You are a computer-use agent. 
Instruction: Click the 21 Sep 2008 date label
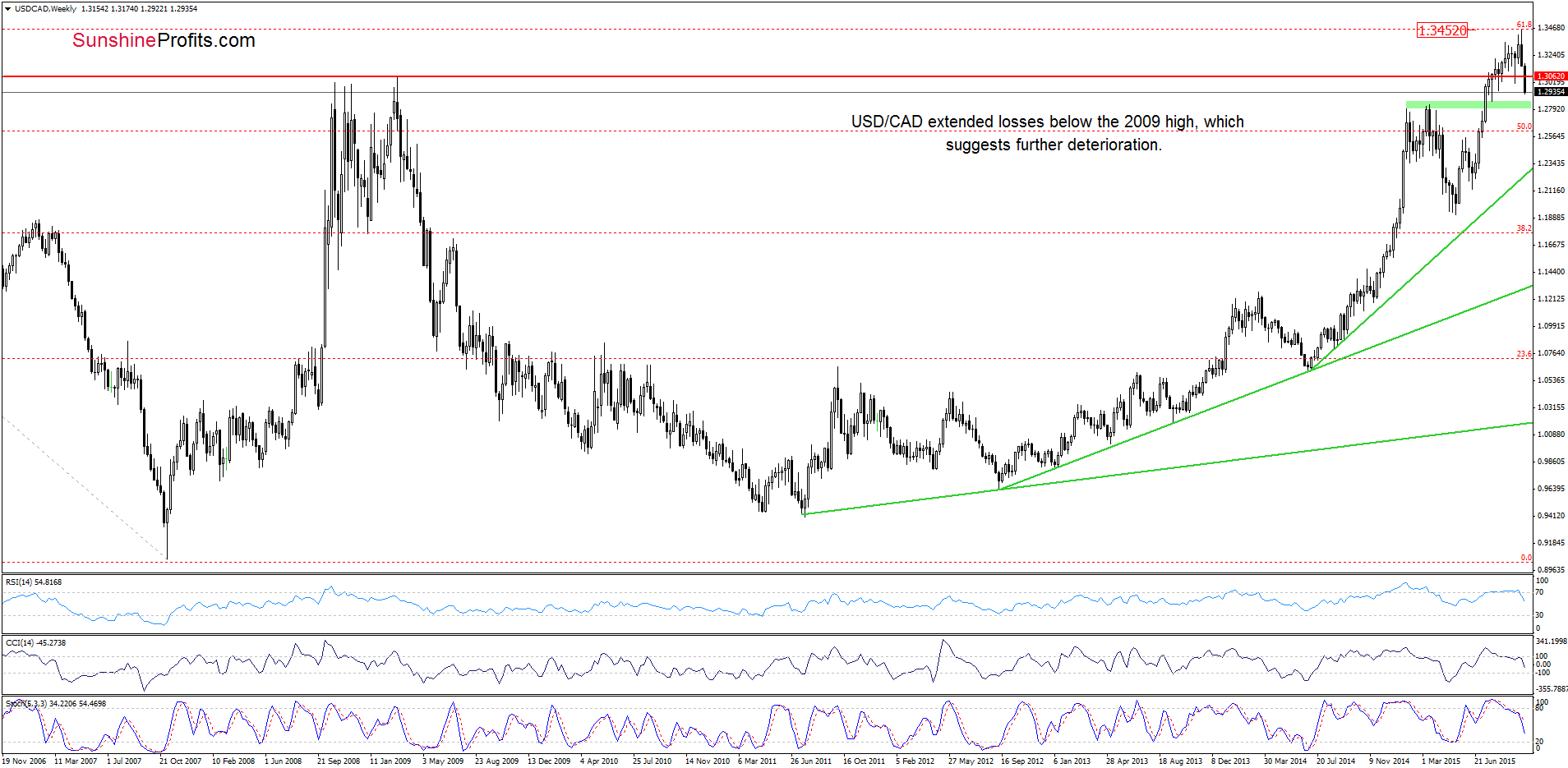point(339,761)
